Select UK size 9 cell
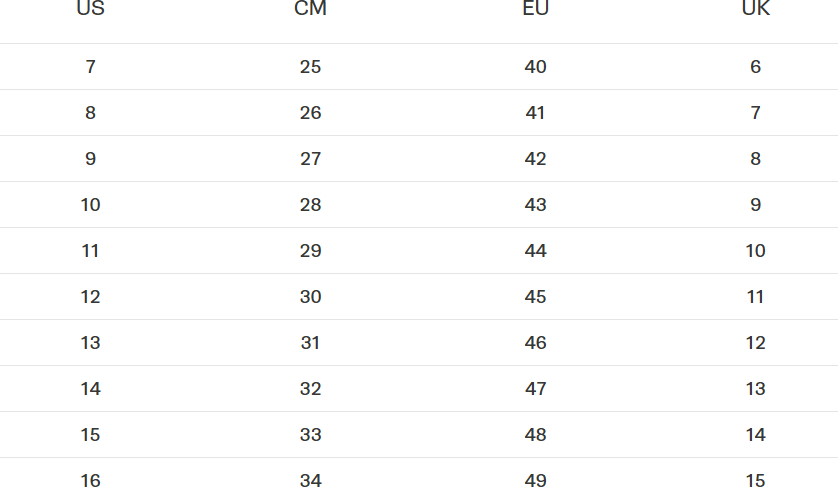This screenshot has height=487, width=838. (755, 205)
